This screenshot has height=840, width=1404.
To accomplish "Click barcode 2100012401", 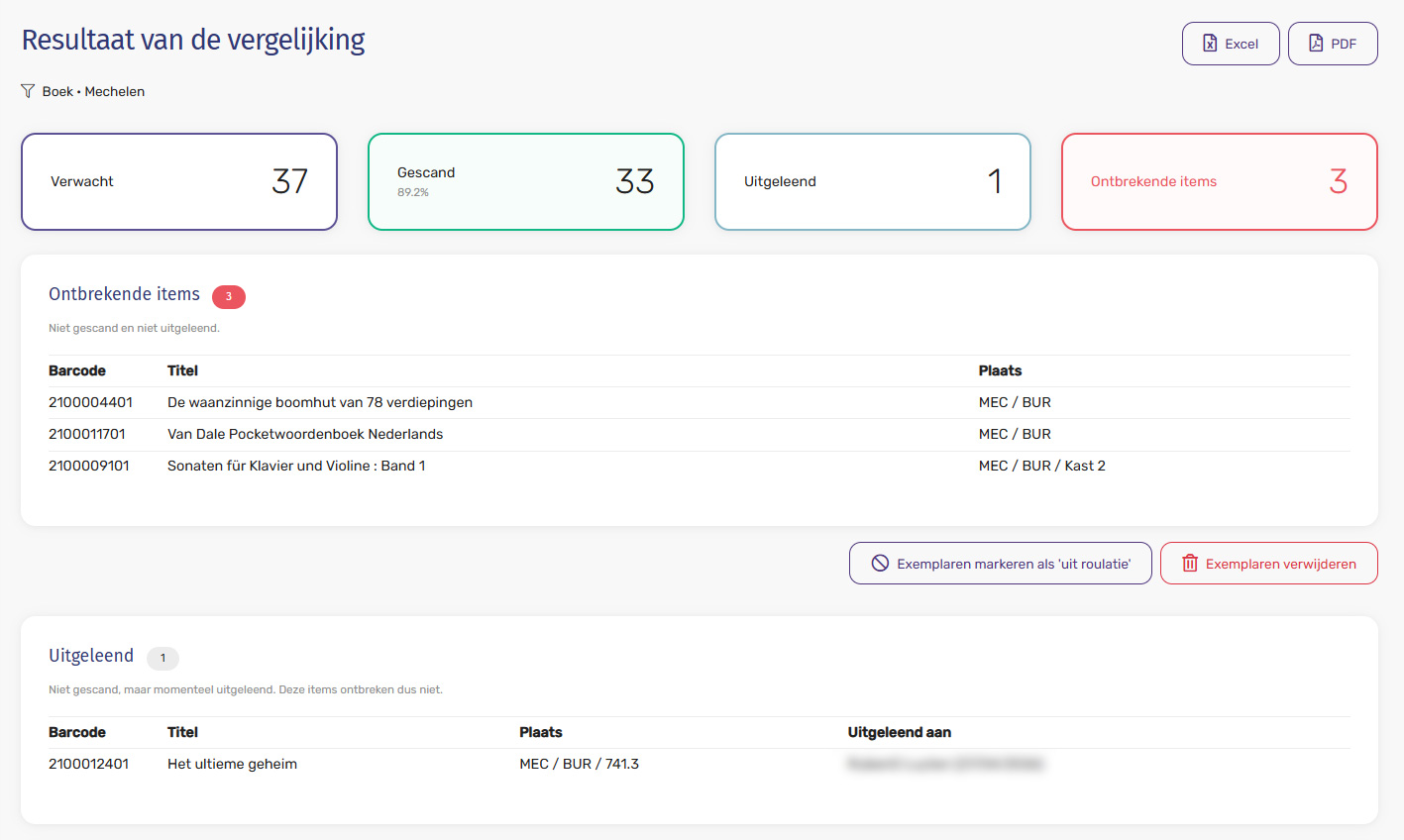I will [x=89, y=764].
